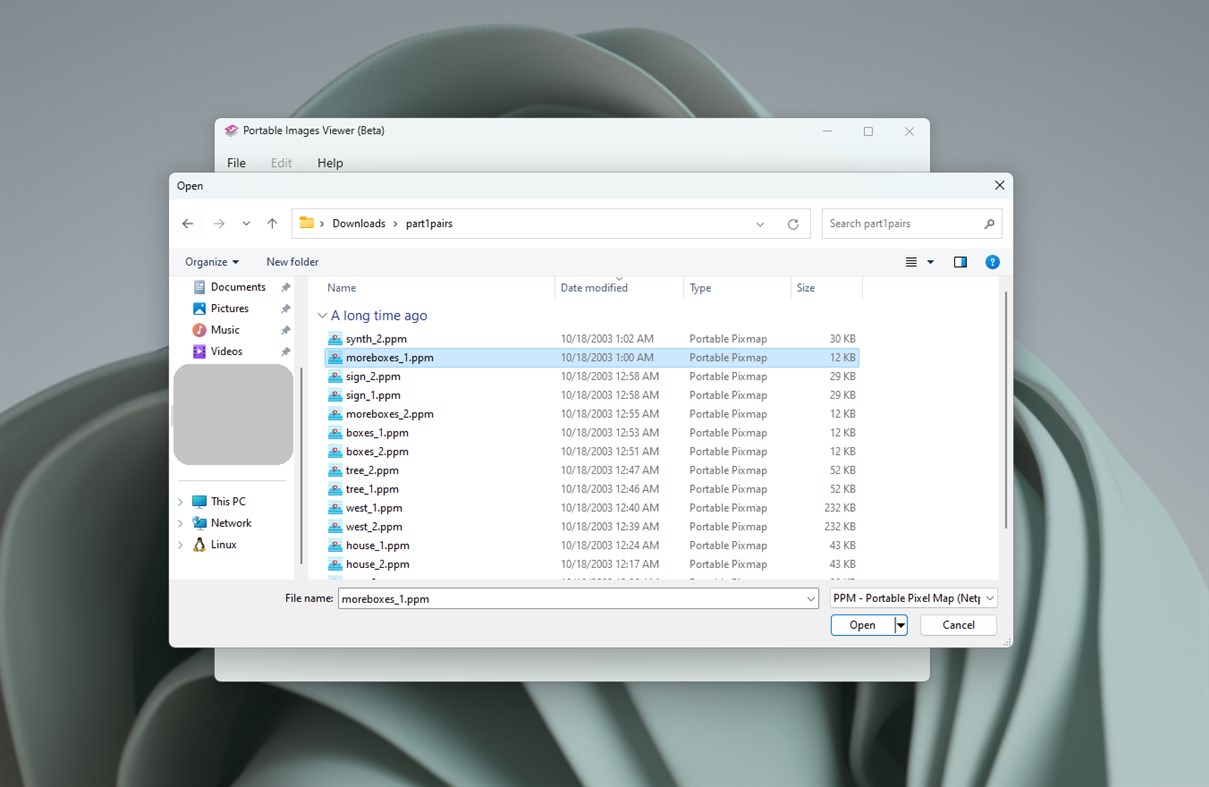Open the Open button's split arrow

(901, 625)
